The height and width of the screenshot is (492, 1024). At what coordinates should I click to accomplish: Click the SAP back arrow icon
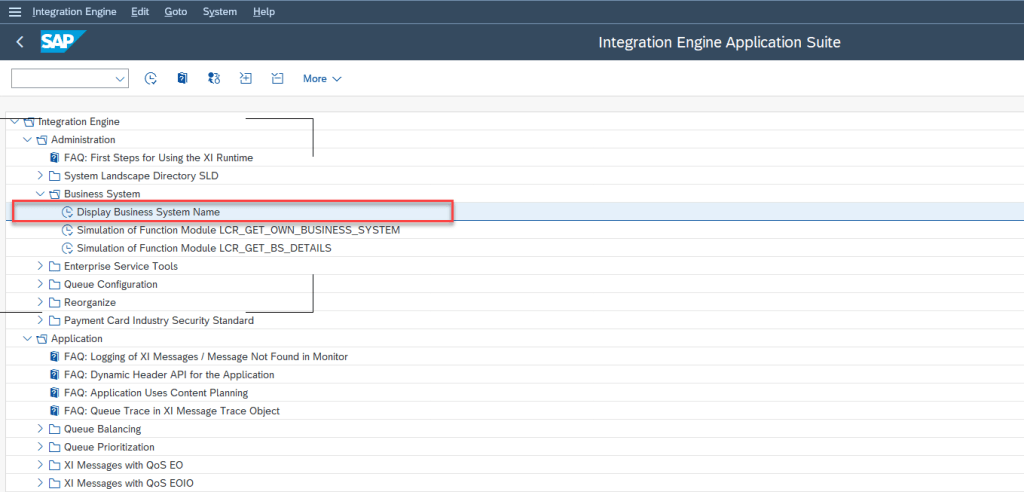(20, 42)
